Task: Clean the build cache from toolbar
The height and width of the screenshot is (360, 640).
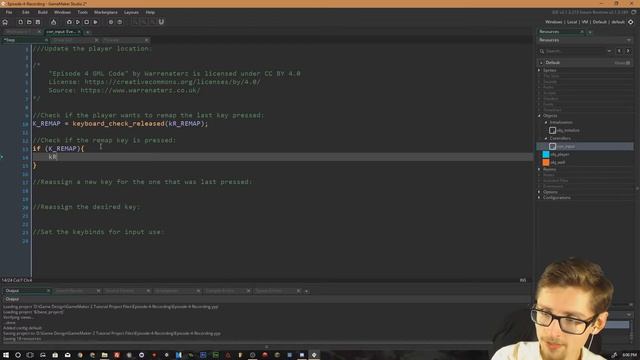Action: [96, 22]
